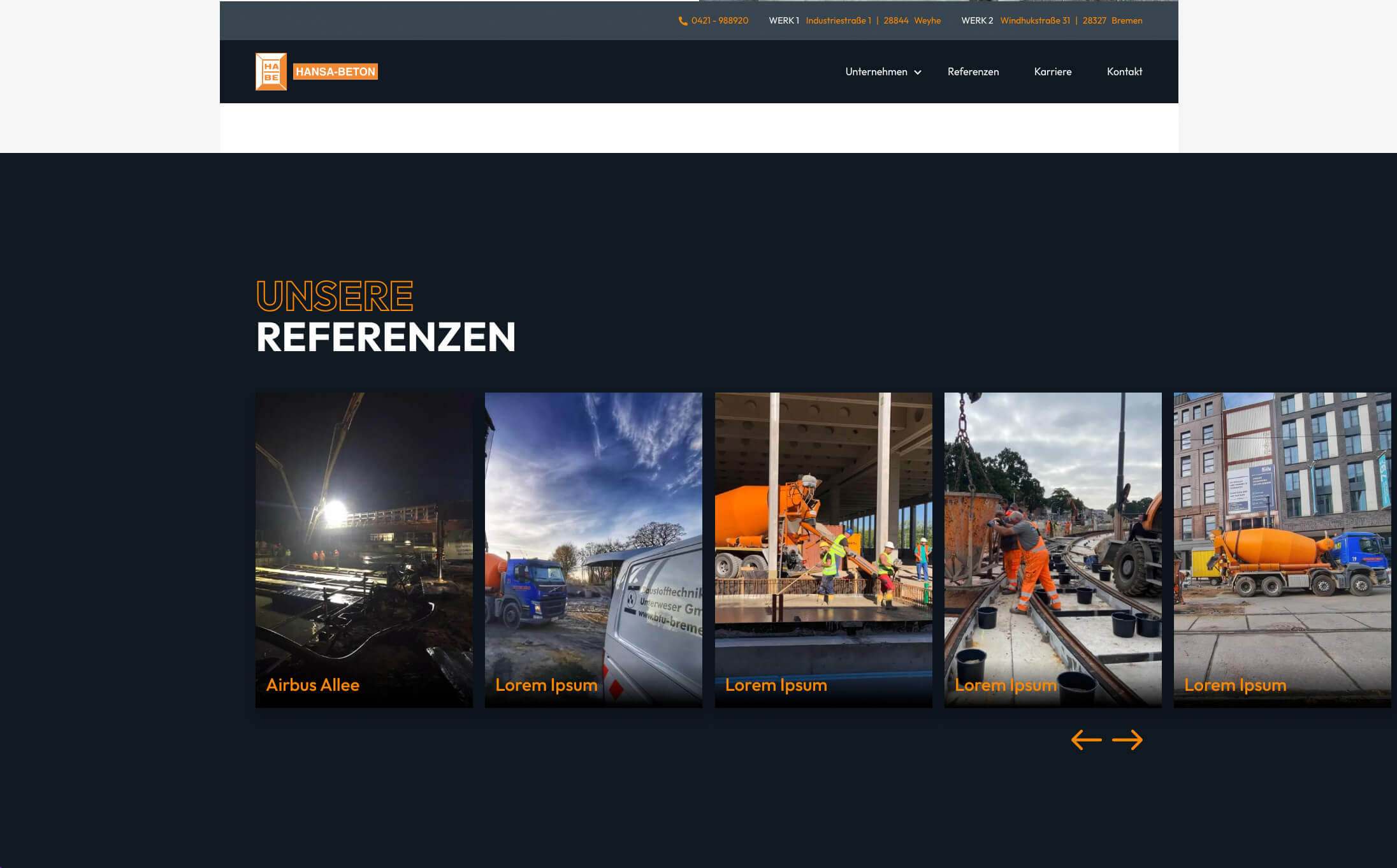Select the tram track construction reference image
The height and width of the screenshot is (868, 1397).
coord(1053,550)
